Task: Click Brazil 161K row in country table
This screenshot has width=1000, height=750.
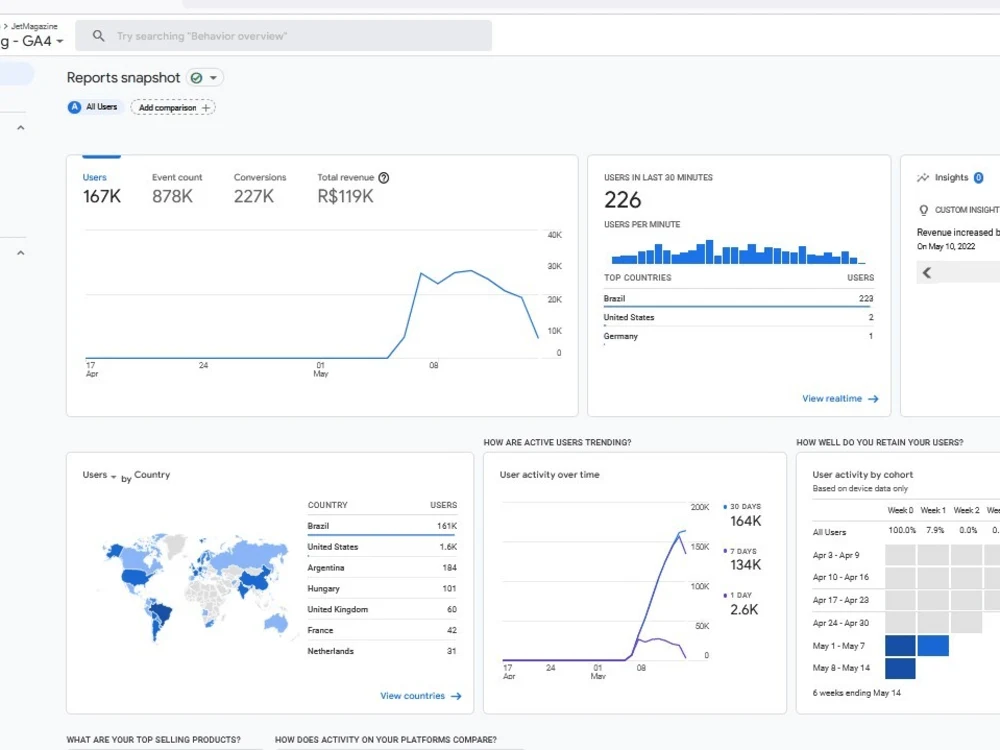Action: (382, 526)
